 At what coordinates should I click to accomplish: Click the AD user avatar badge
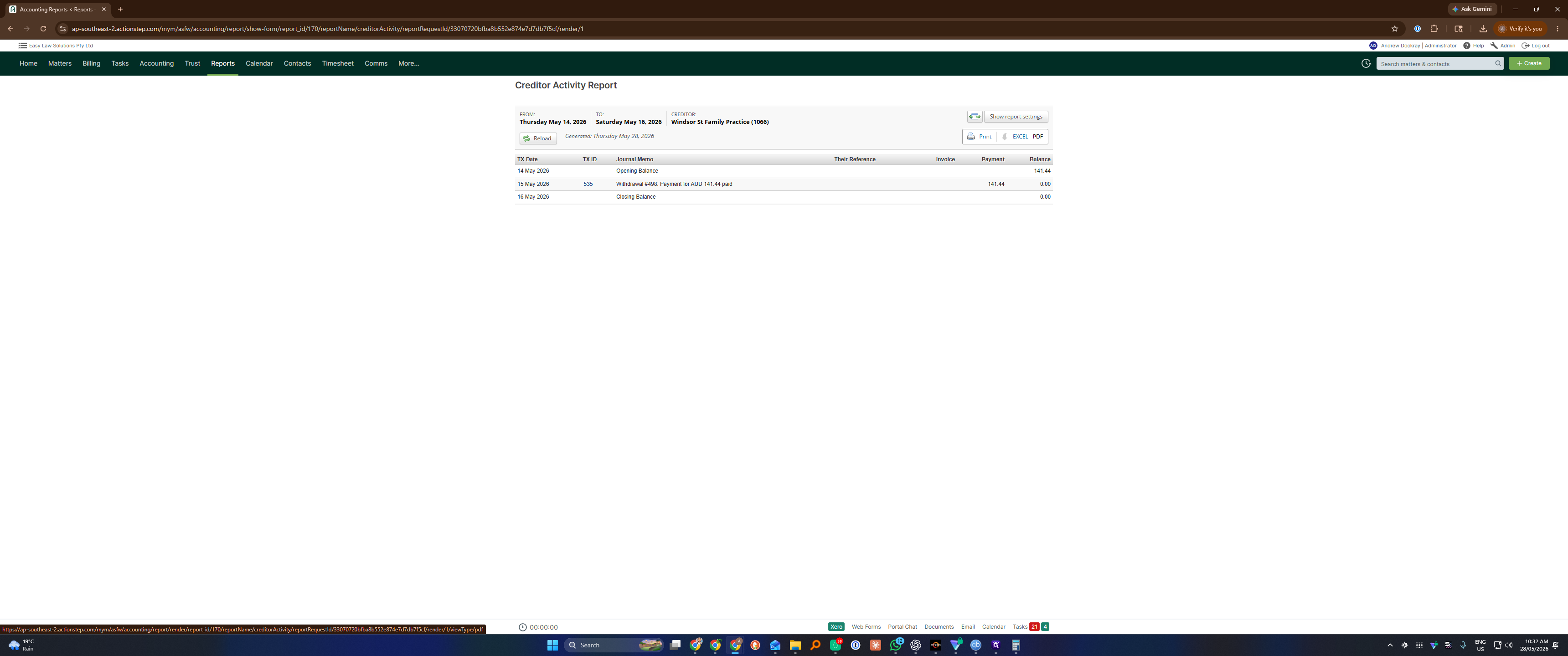coord(1373,46)
